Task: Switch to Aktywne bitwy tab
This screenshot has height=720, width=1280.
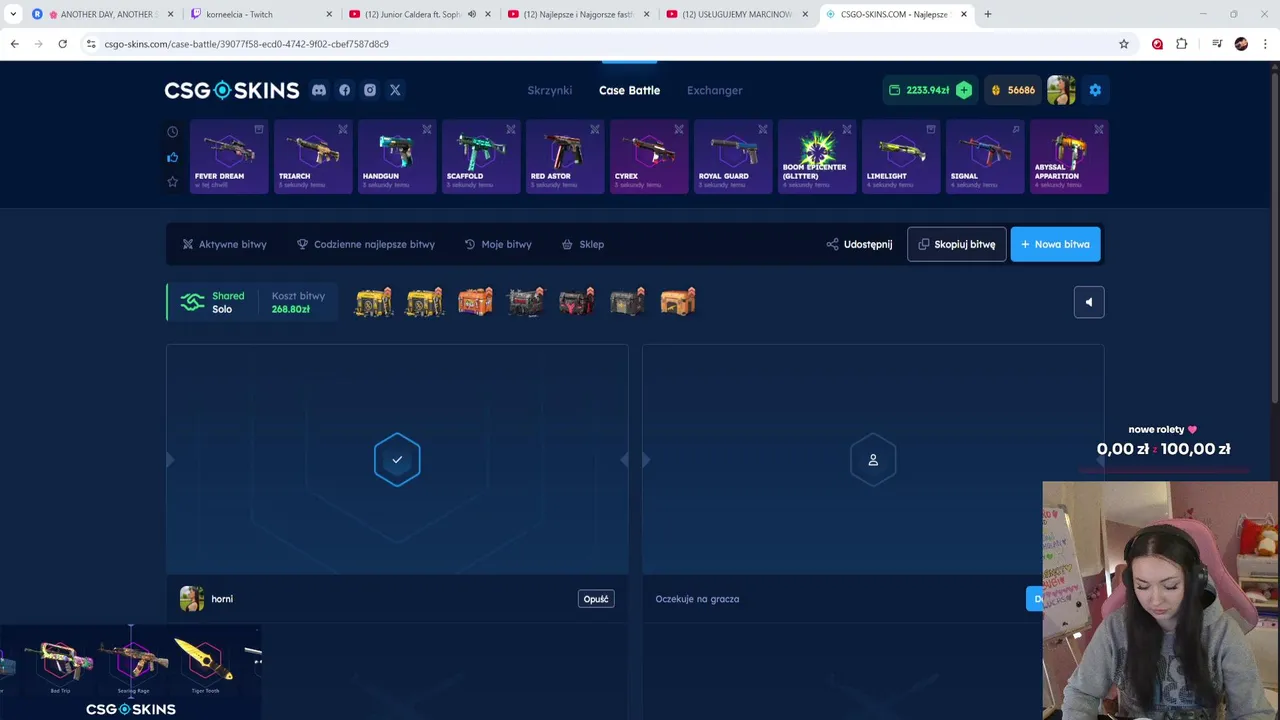Action: [224, 244]
